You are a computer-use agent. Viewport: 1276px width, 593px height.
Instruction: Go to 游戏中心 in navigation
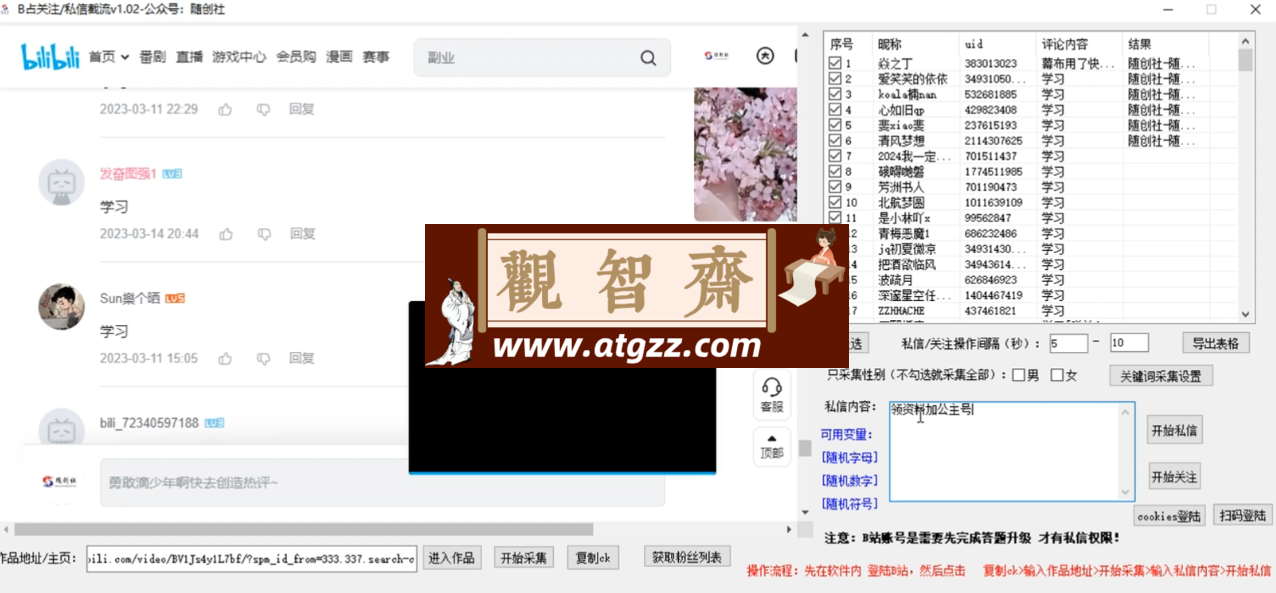coord(239,57)
